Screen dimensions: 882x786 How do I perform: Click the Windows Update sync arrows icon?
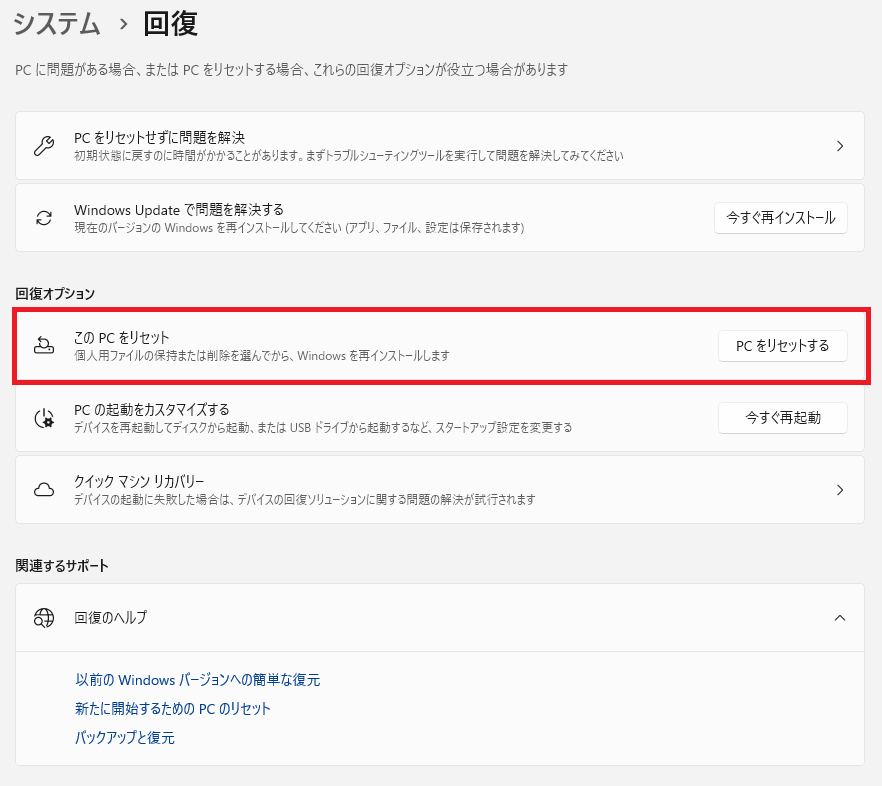point(44,218)
